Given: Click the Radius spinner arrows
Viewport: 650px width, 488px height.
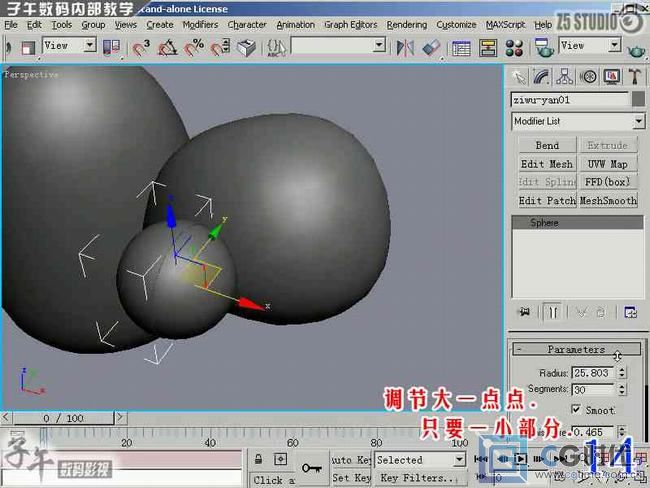Looking at the screenshot, I should coord(621,373).
